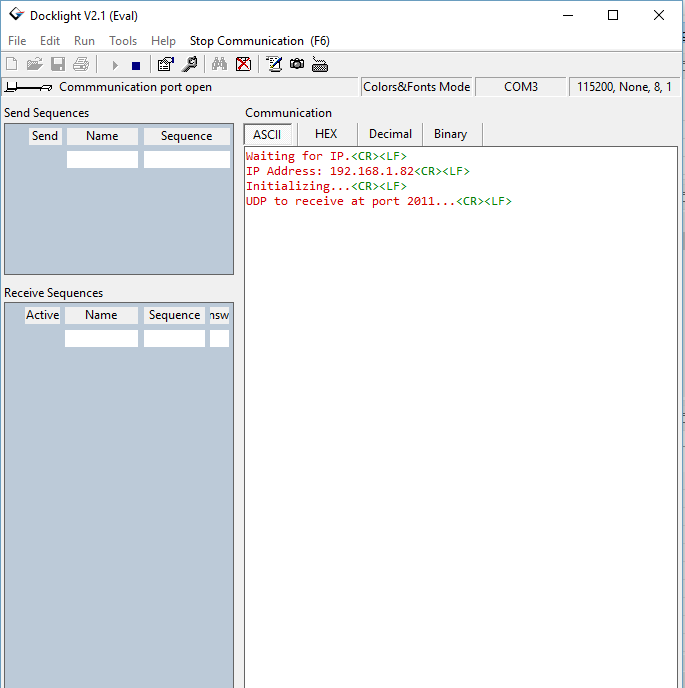Click the 115200, None, 8, 1 settings field
This screenshot has height=688, width=685.
click(x=624, y=87)
